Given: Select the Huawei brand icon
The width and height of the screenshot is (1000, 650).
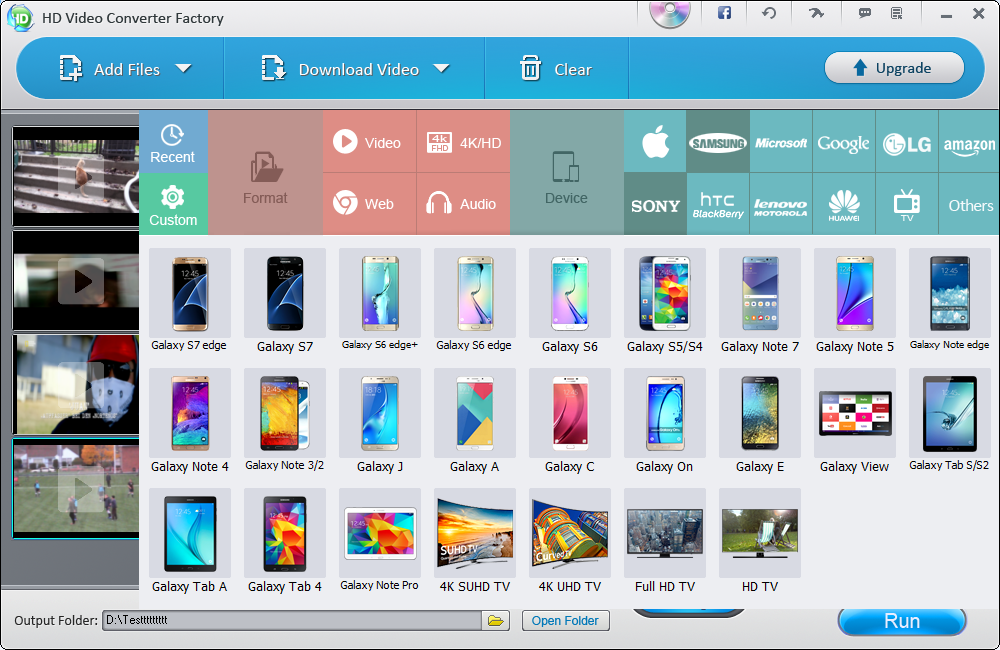Looking at the screenshot, I should 844,204.
